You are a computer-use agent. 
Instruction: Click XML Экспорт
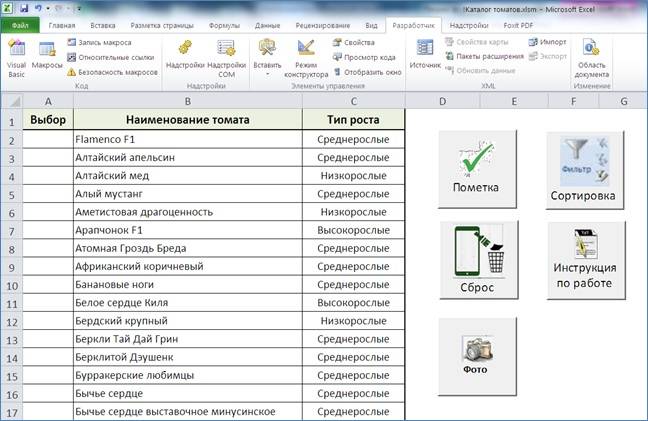point(548,56)
